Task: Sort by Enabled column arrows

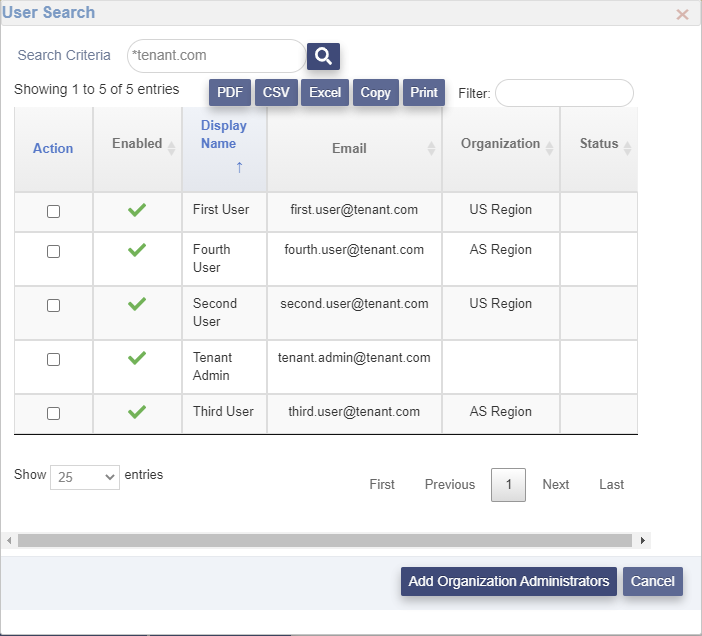Action: (170, 148)
